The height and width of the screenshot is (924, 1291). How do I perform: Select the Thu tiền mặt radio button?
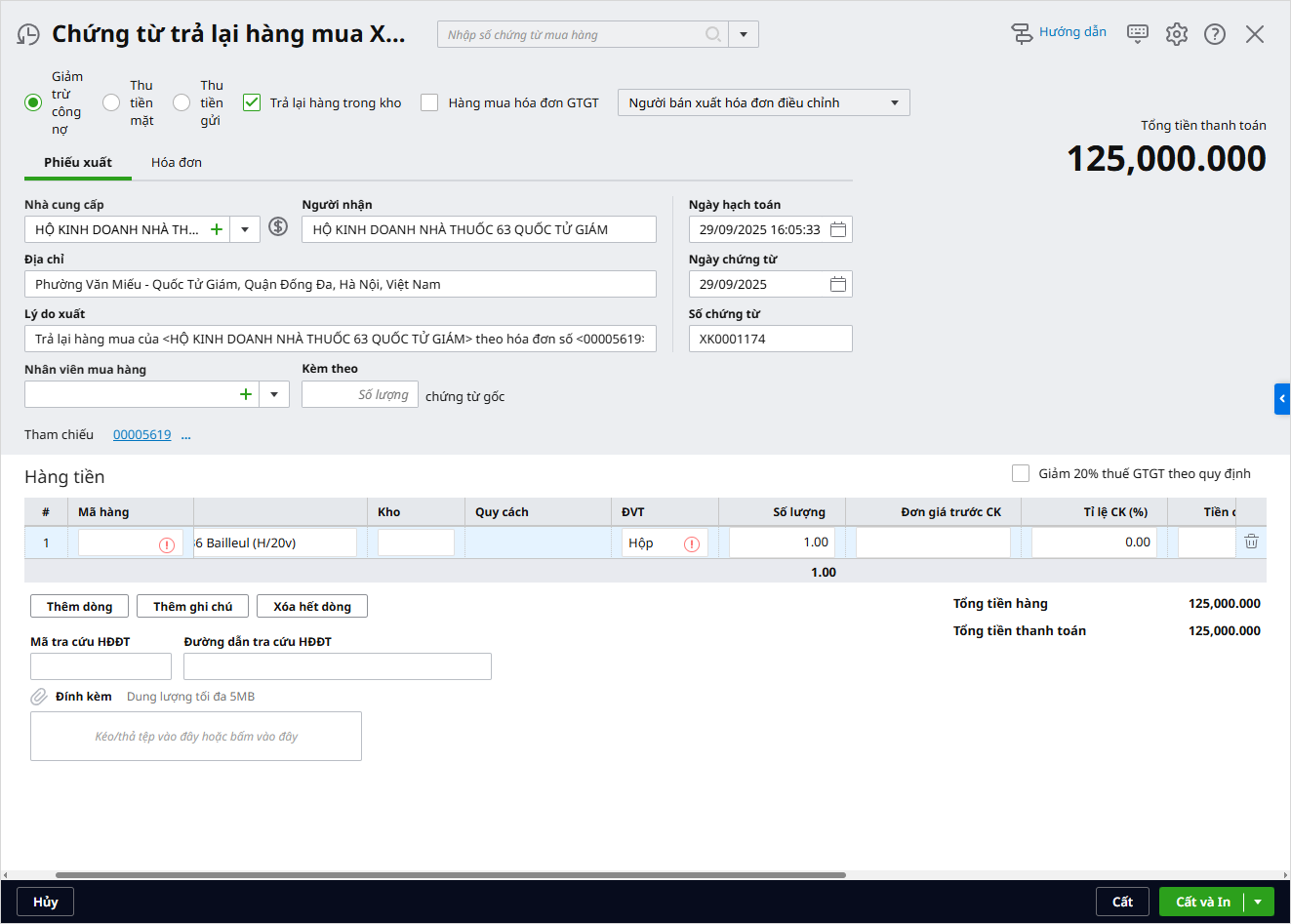pos(111,102)
